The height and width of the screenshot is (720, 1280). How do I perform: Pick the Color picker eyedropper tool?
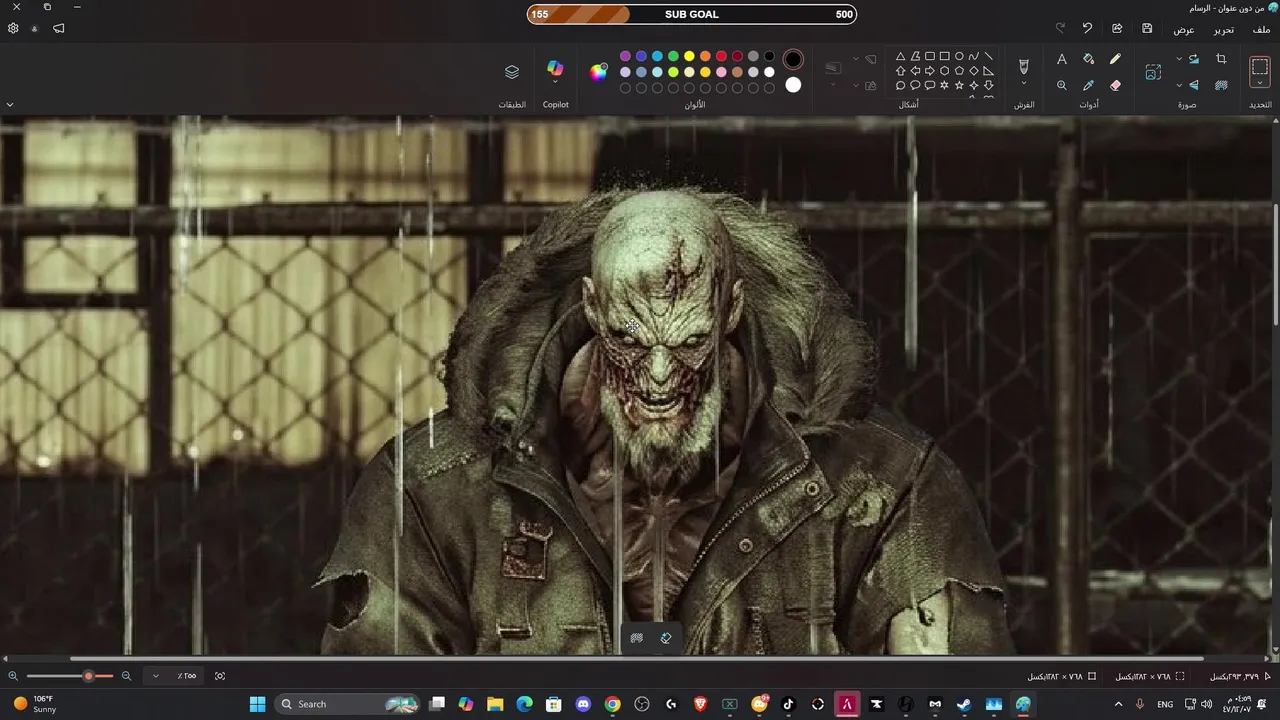click(1089, 86)
